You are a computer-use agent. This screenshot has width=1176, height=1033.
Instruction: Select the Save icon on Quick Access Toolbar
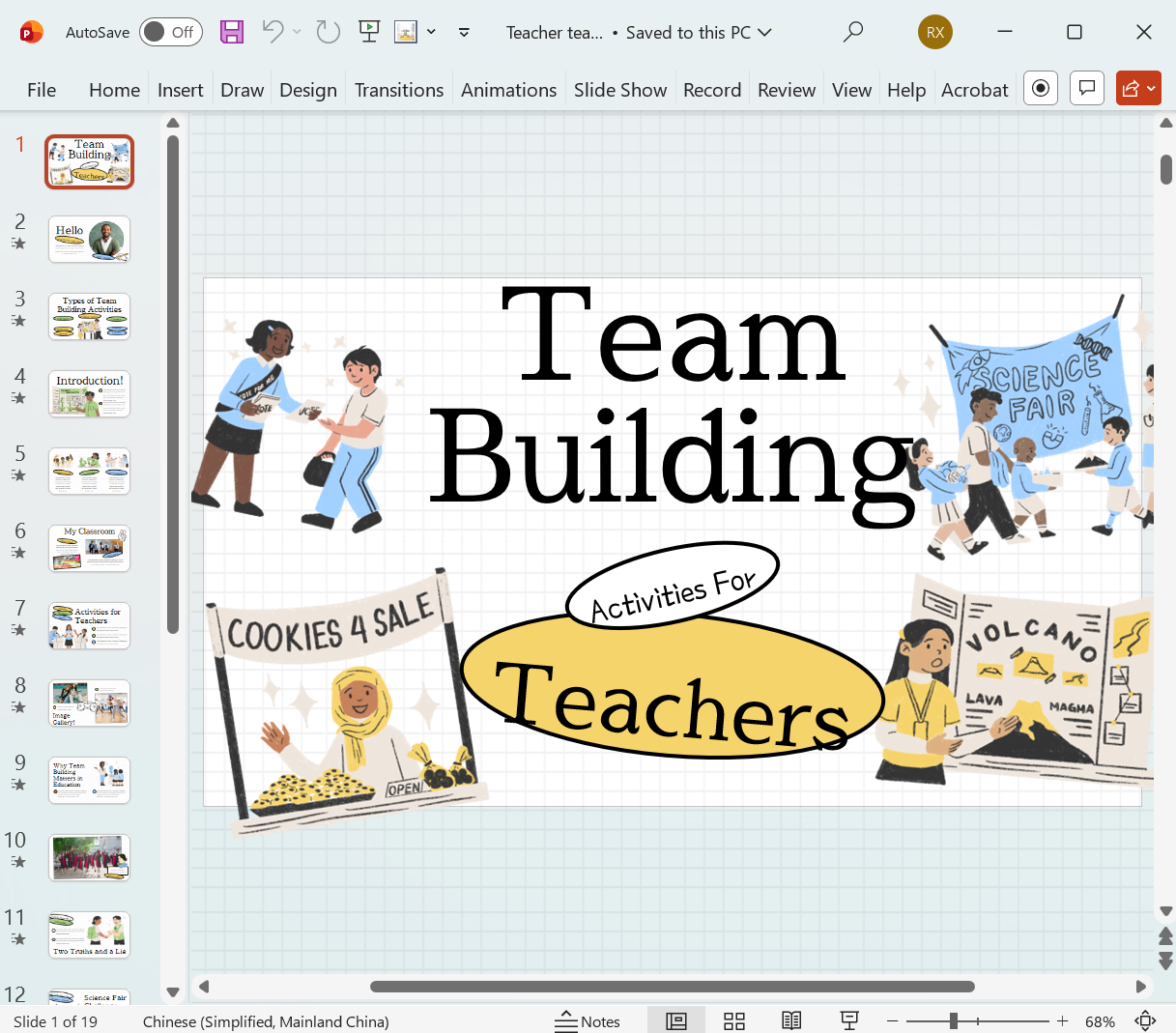[231, 32]
